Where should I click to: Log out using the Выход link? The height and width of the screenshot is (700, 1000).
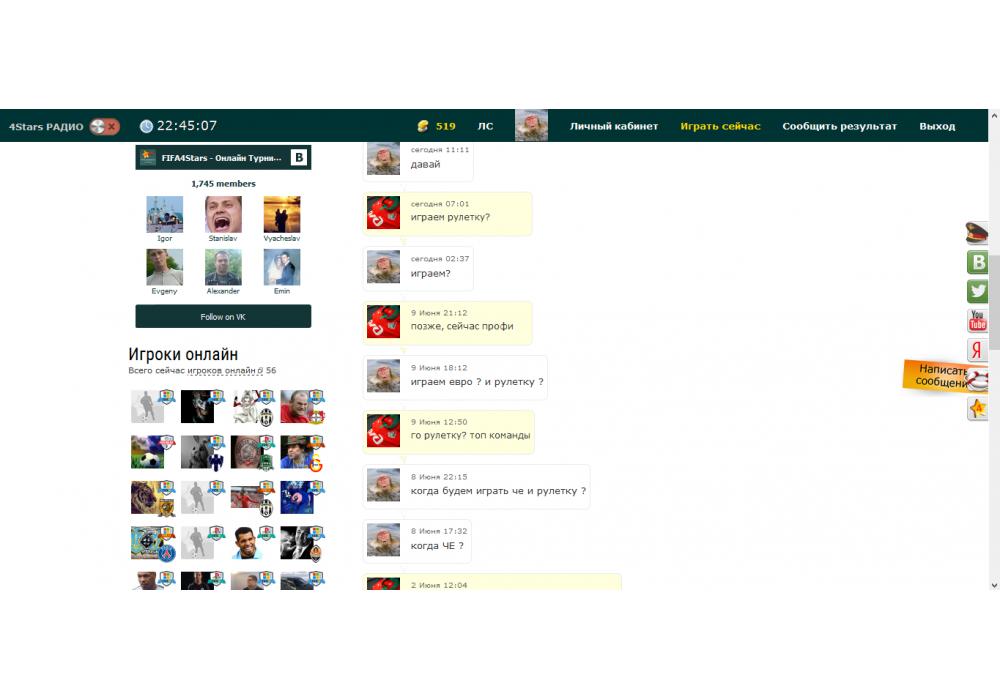pos(937,126)
